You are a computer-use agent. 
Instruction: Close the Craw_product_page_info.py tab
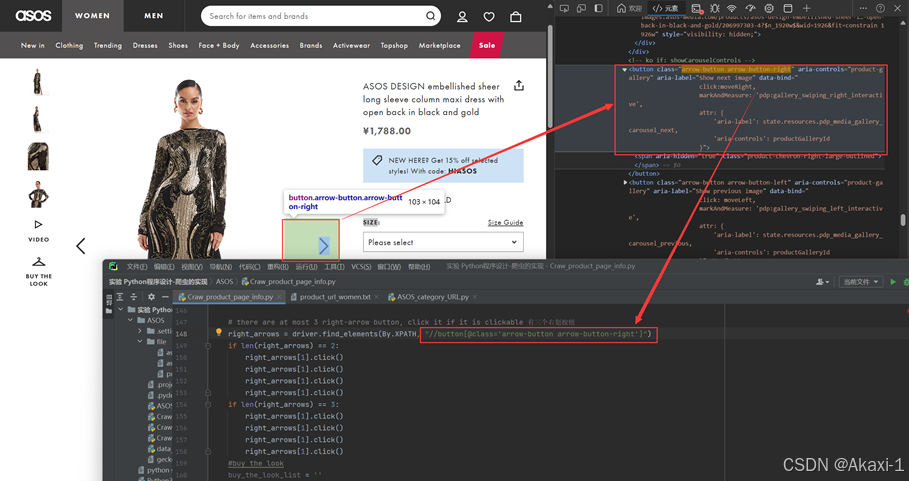pyautogui.click(x=279, y=297)
